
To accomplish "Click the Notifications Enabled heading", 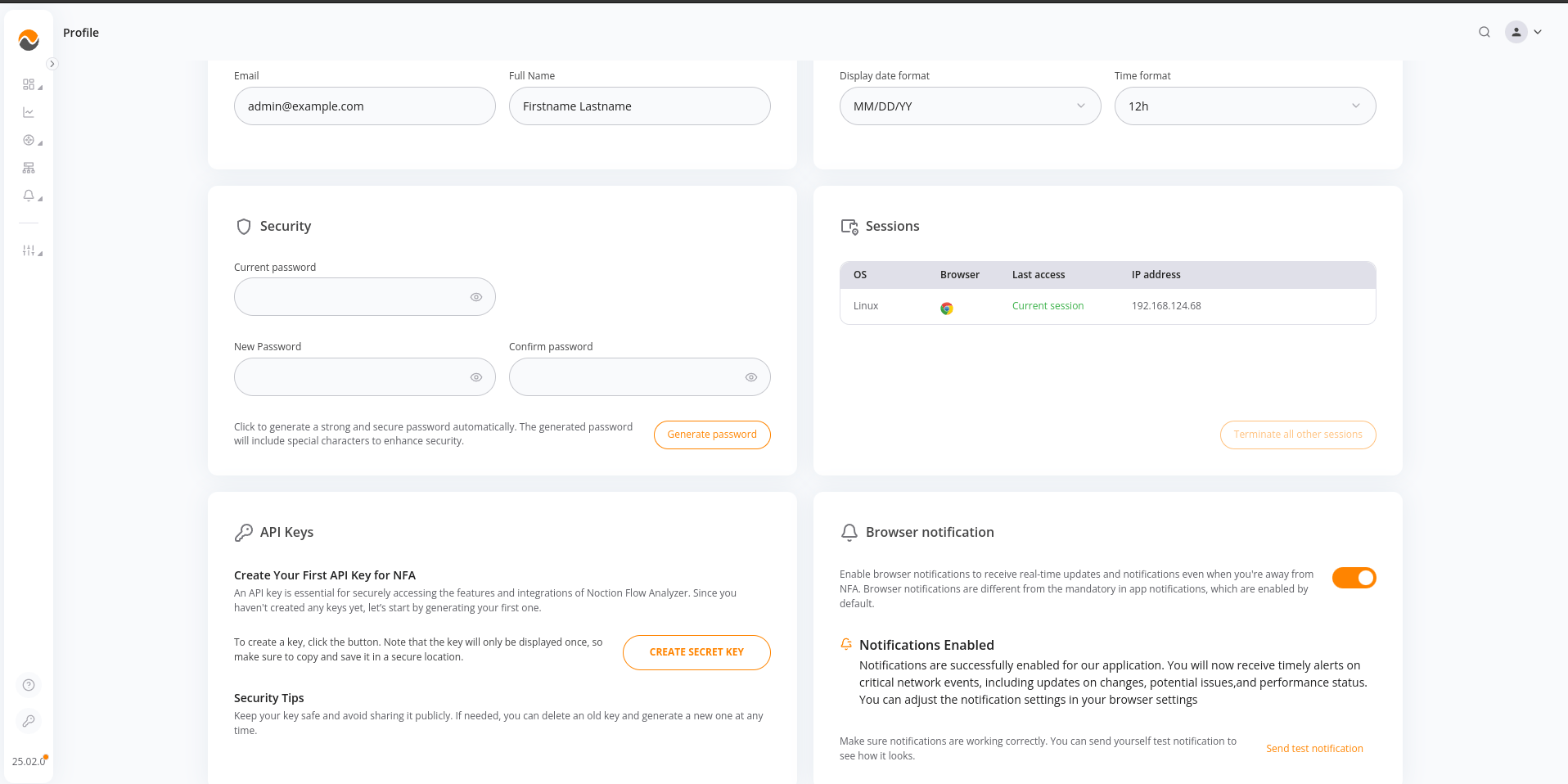I will 926,645.
